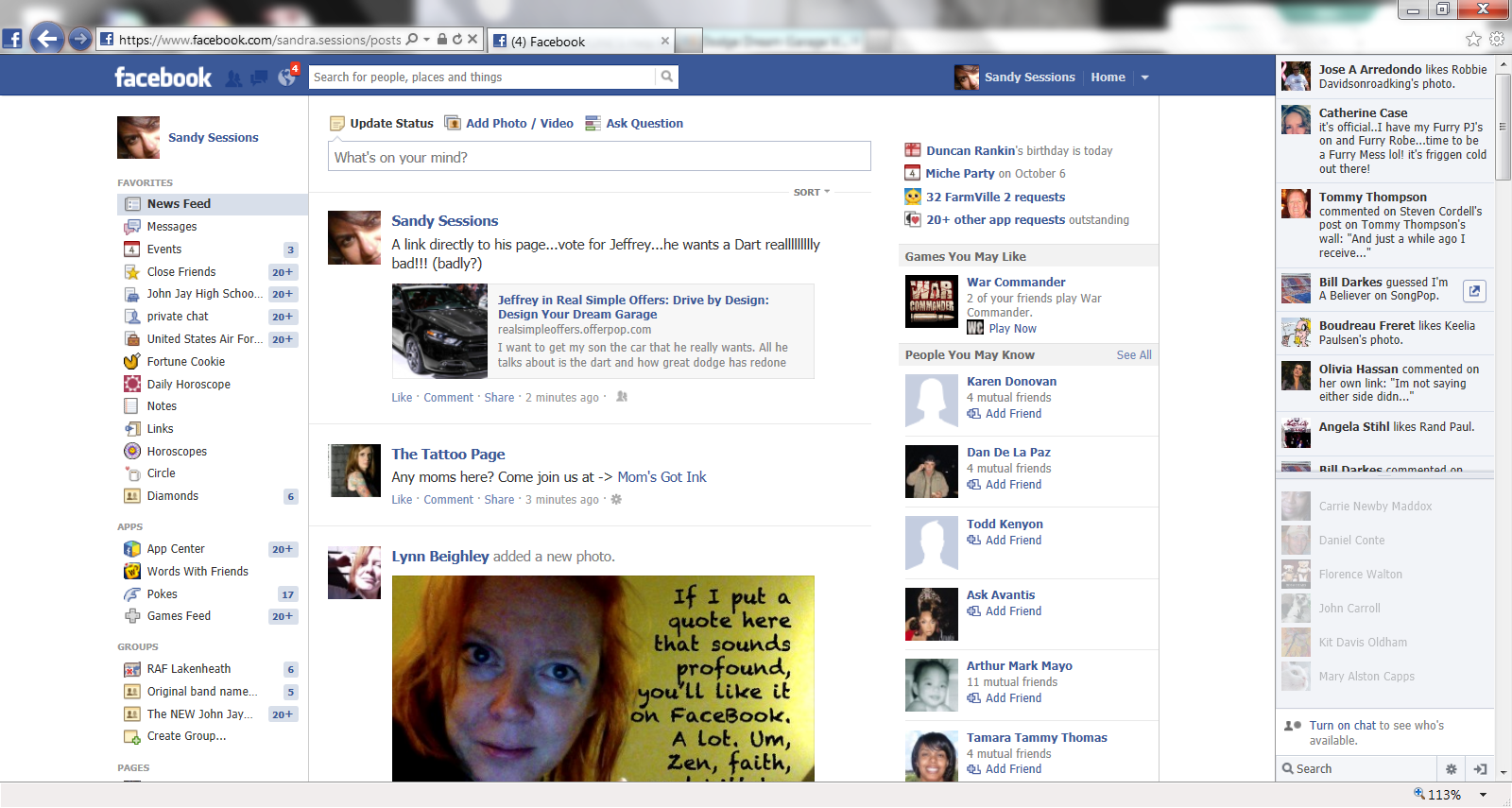Add Dan De La Paz as a friend

click(x=1005, y=485)
